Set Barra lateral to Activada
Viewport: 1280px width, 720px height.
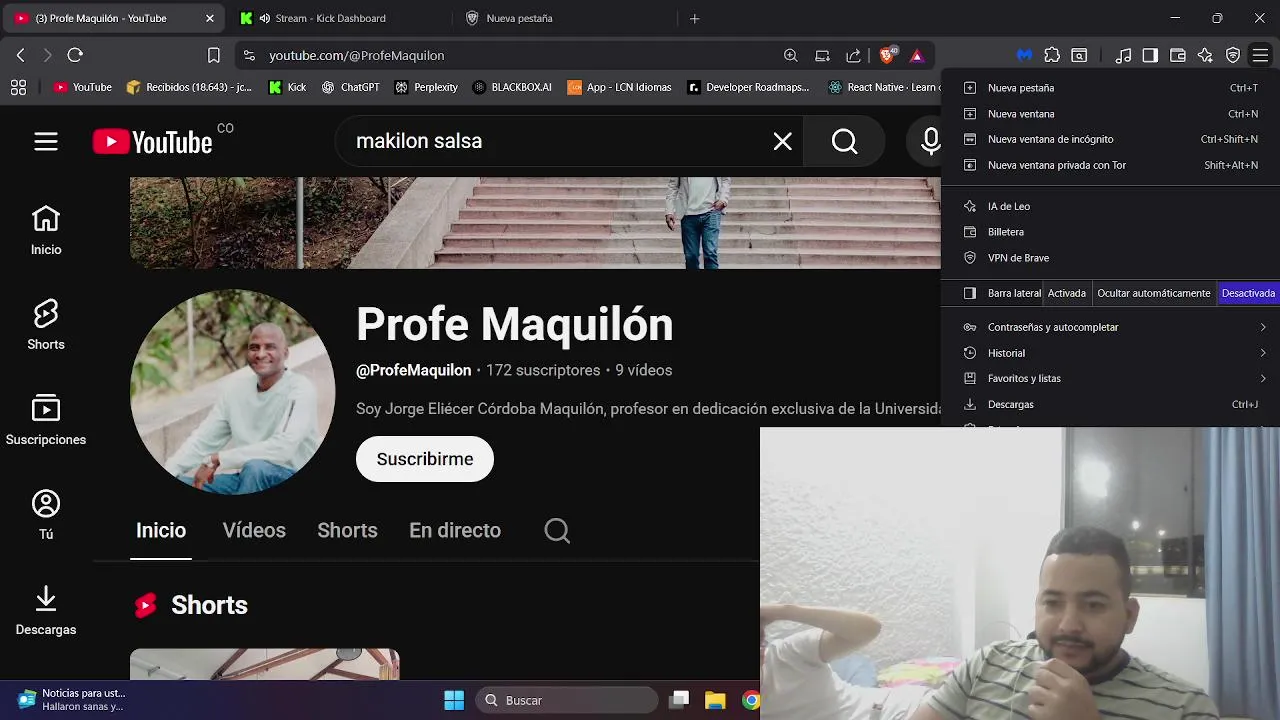click(x=1067, y=293)
